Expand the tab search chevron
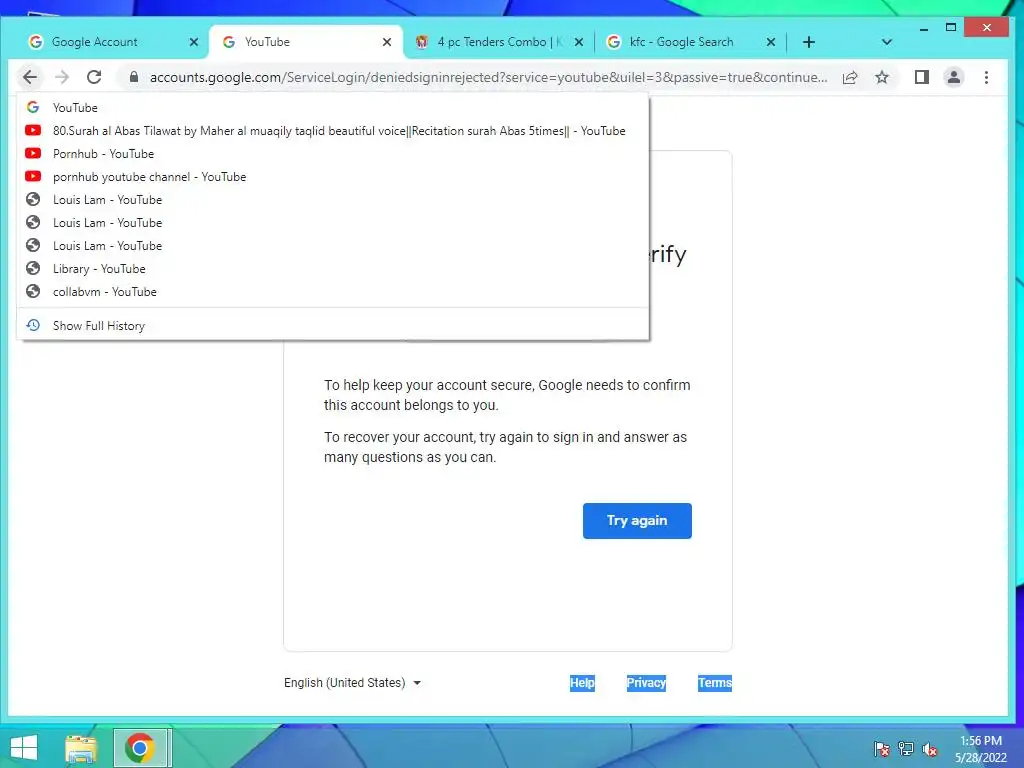Screen dimensions: 1024x768 coord(886,42)
